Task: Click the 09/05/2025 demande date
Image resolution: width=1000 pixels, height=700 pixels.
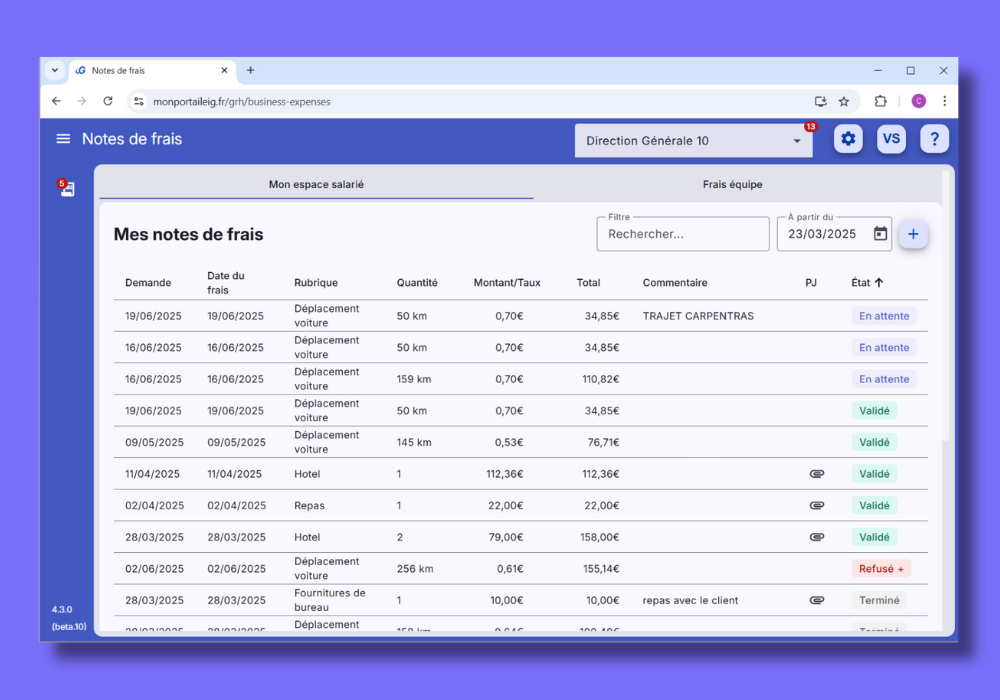Action: click(154, 442)
